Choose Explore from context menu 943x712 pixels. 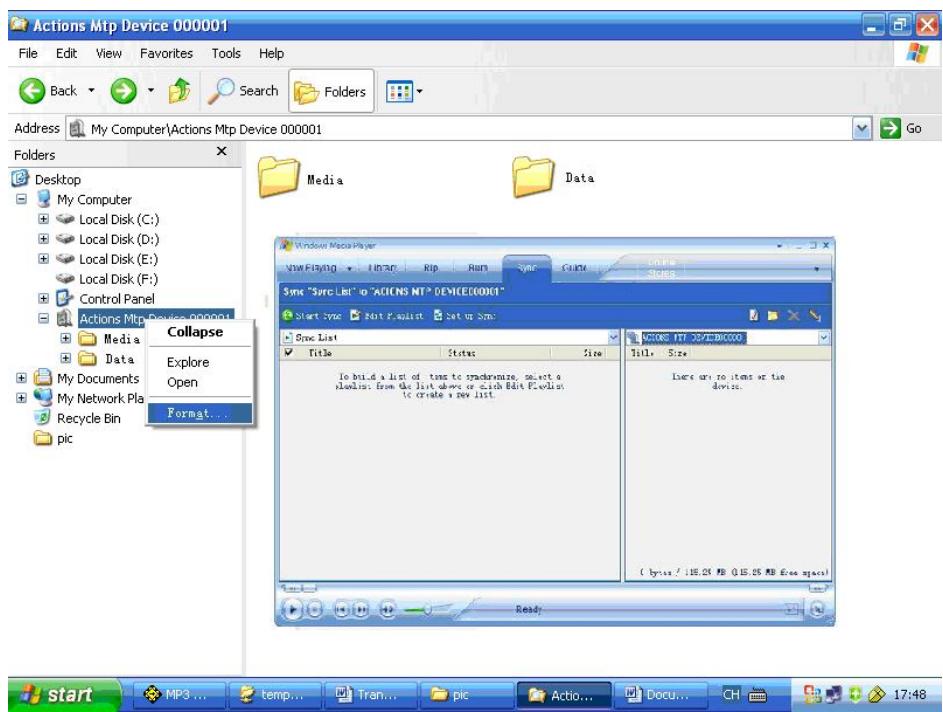200,362
